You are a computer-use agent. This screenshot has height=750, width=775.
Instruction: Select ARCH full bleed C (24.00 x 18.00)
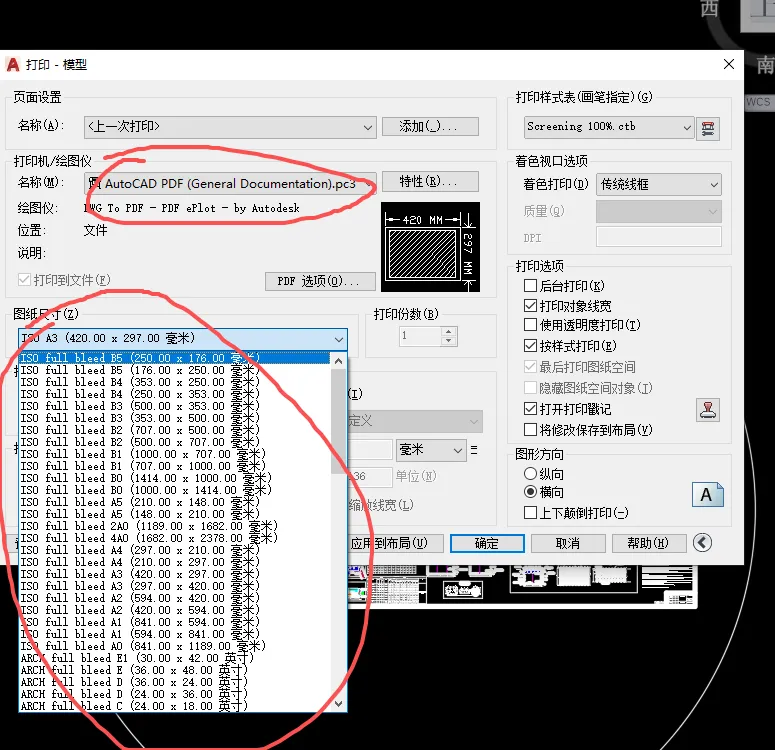point(174,706)
